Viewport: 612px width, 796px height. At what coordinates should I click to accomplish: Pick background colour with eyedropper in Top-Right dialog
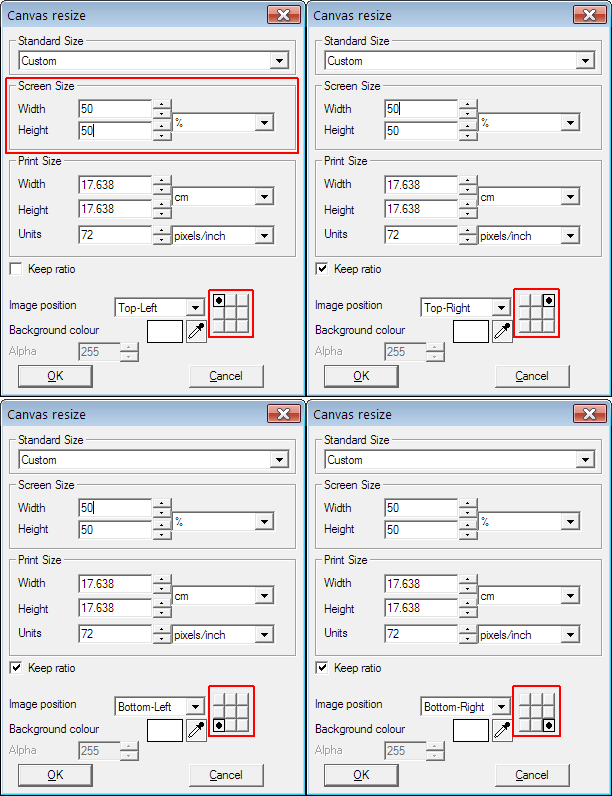502,331
